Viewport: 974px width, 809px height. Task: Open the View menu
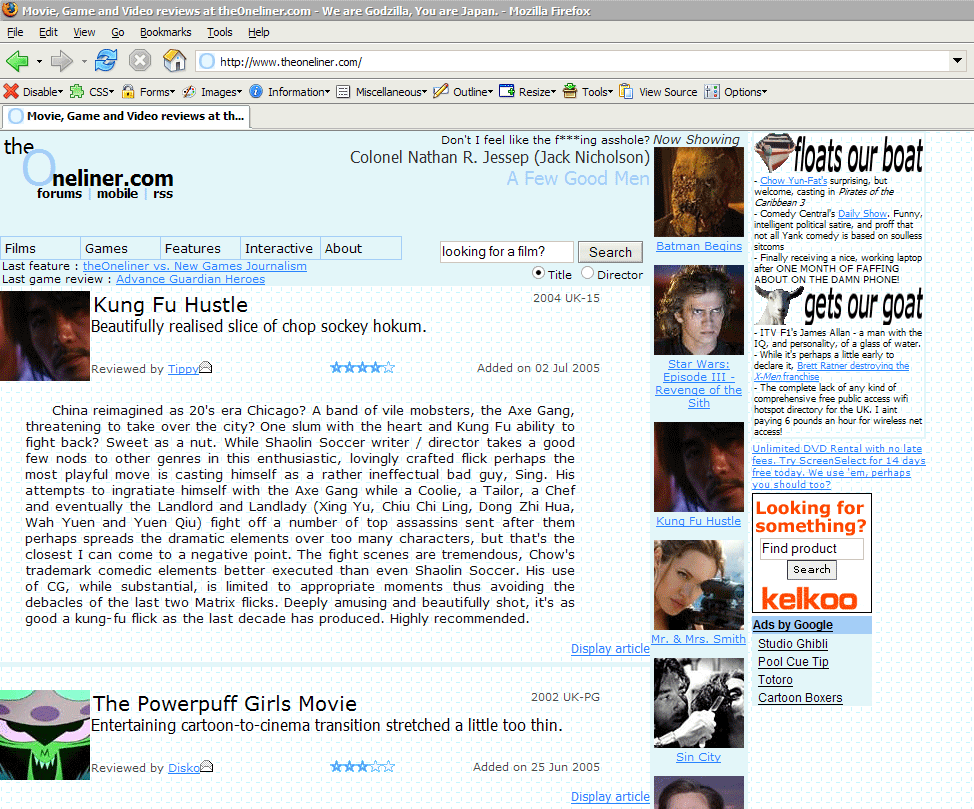tap(84, 32)
